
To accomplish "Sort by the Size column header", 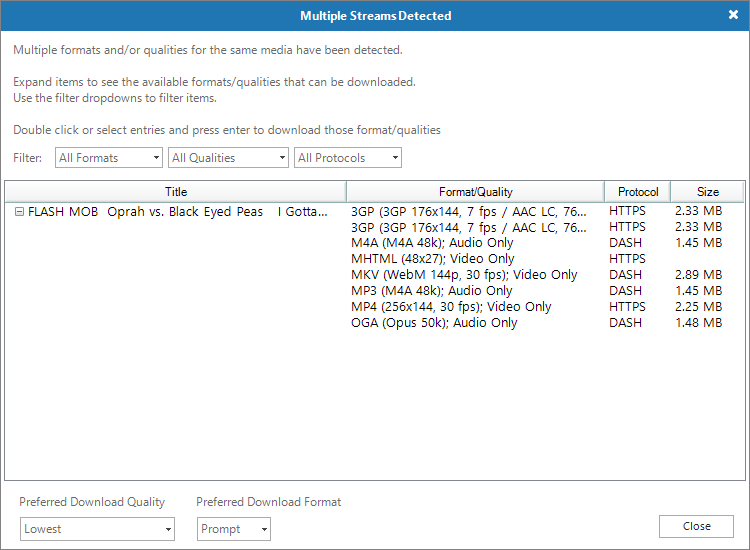I will point(707,192).
